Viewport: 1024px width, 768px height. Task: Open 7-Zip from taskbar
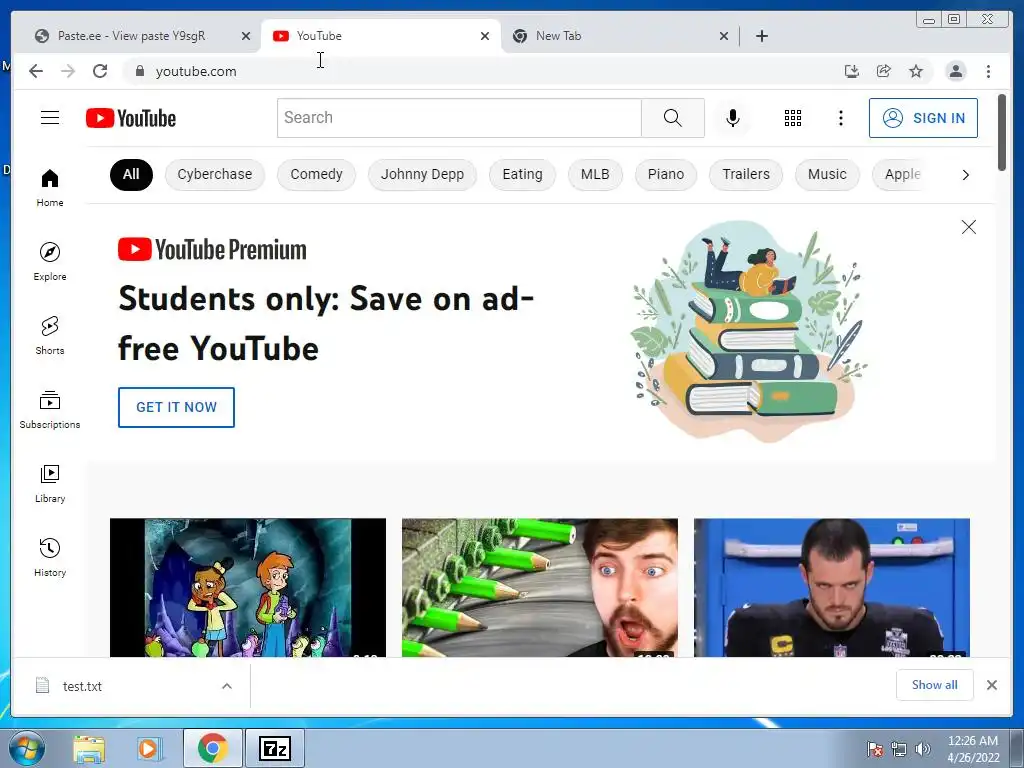pos(274,748)
